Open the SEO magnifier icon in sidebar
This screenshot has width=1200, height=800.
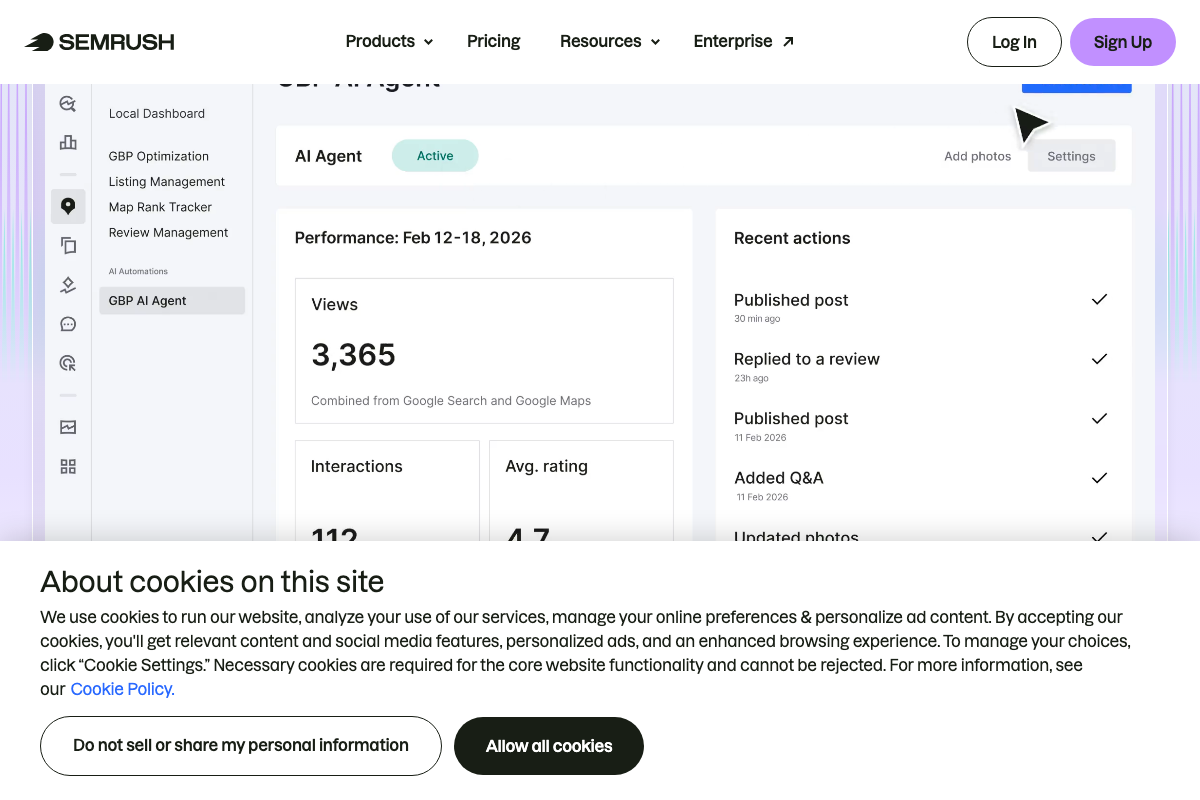tap(68, 104)
